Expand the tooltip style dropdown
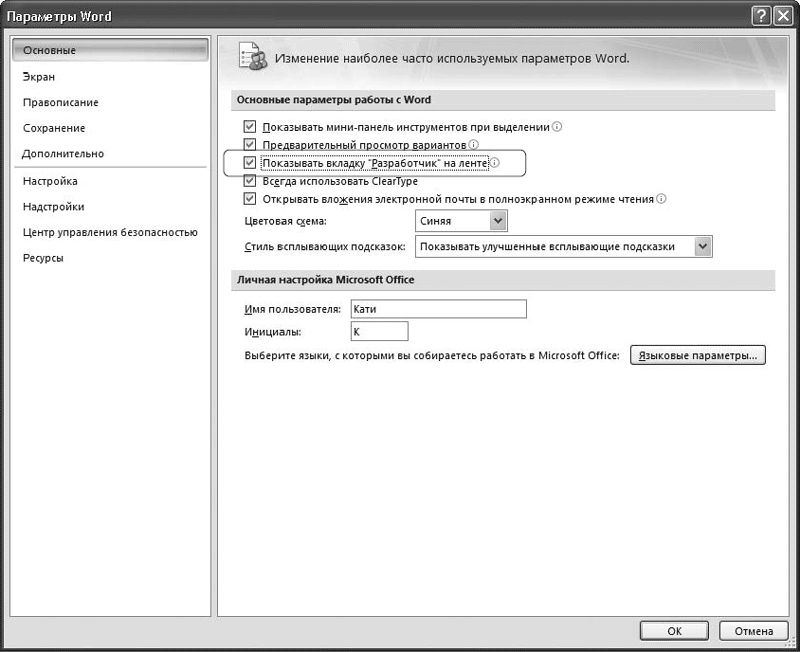Image resolution: width=800 pixels, height=652 pixels. coord(703,246)
